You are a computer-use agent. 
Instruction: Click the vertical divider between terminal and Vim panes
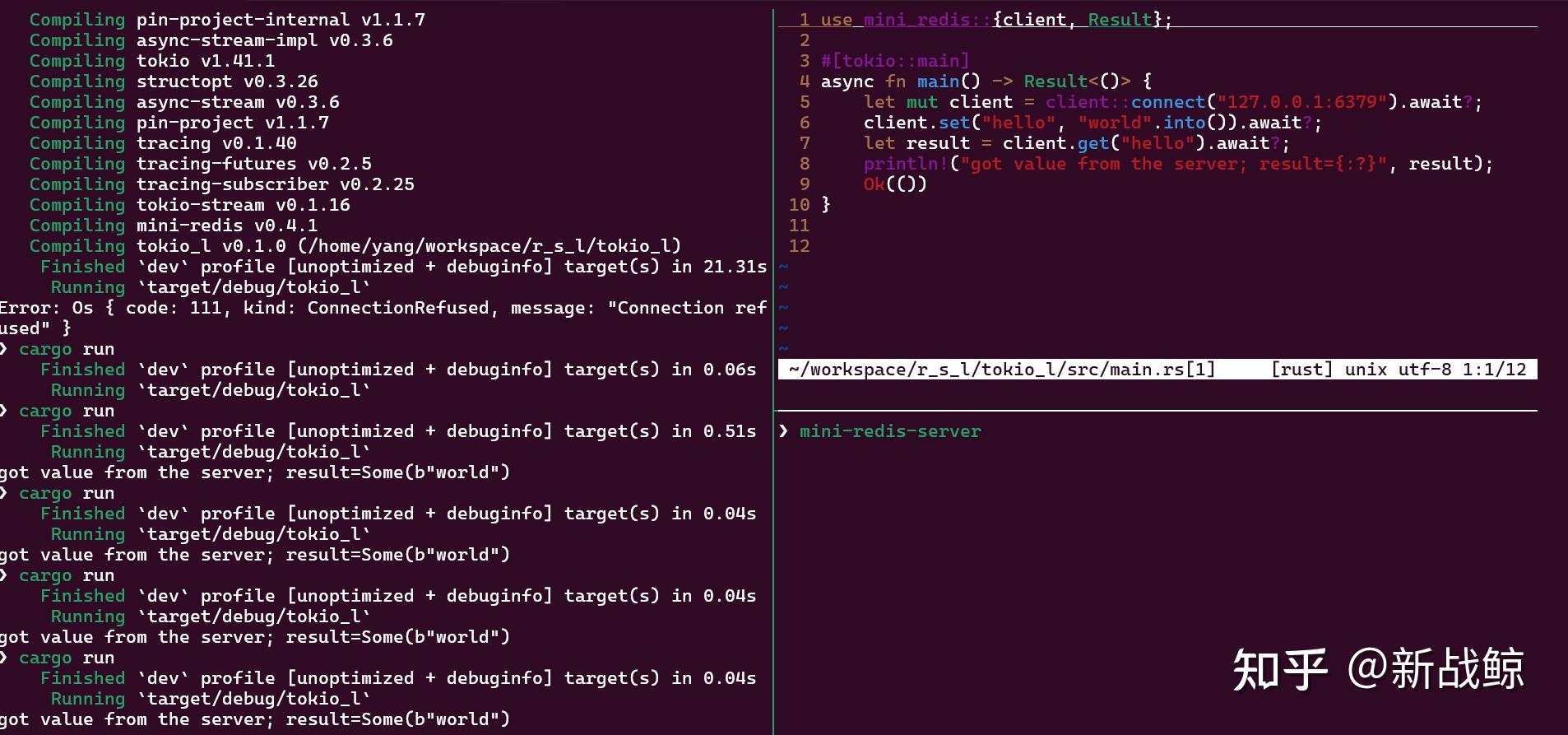point(773,494)
